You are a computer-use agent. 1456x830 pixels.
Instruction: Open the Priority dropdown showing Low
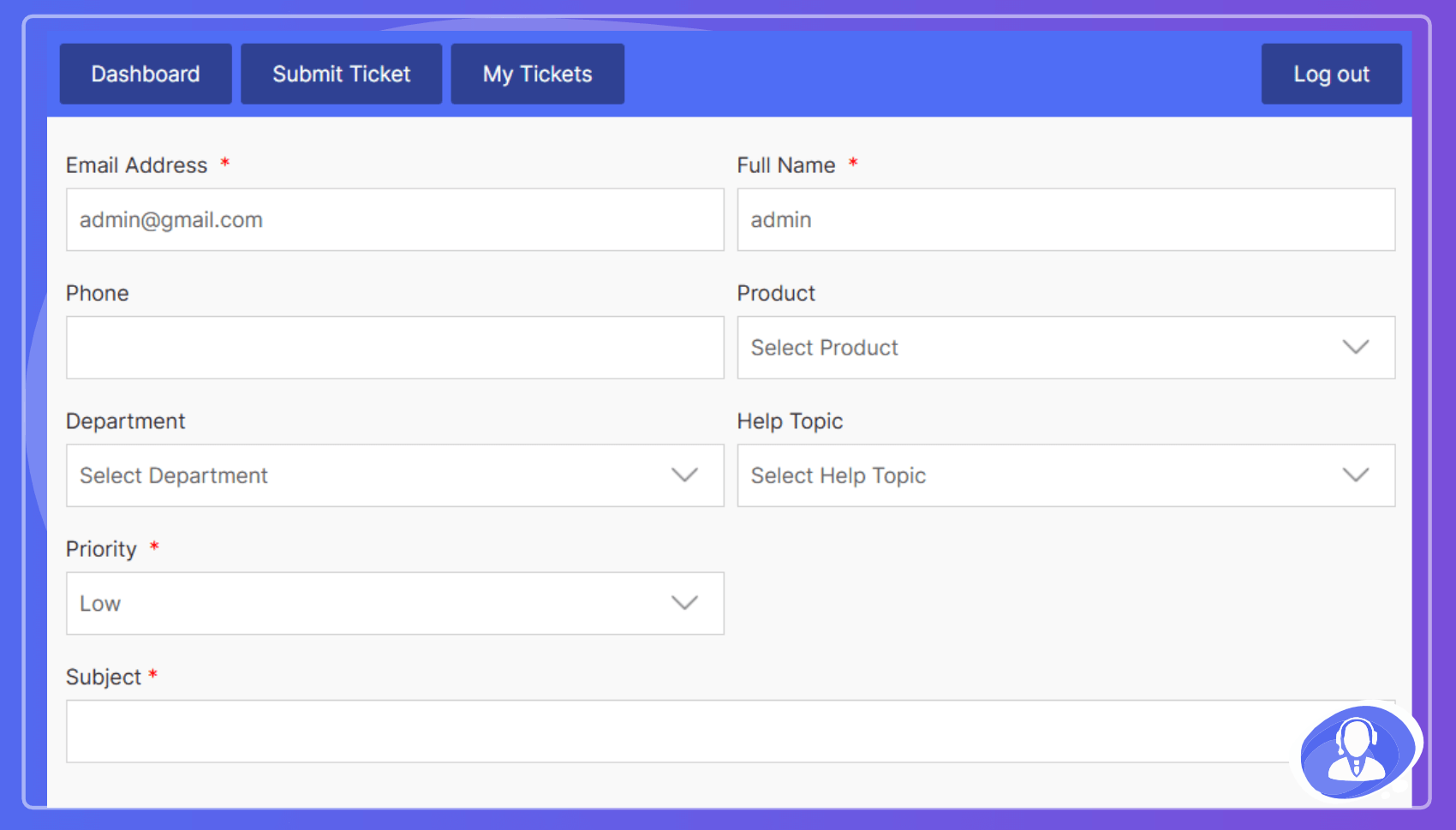coord(395,604)
